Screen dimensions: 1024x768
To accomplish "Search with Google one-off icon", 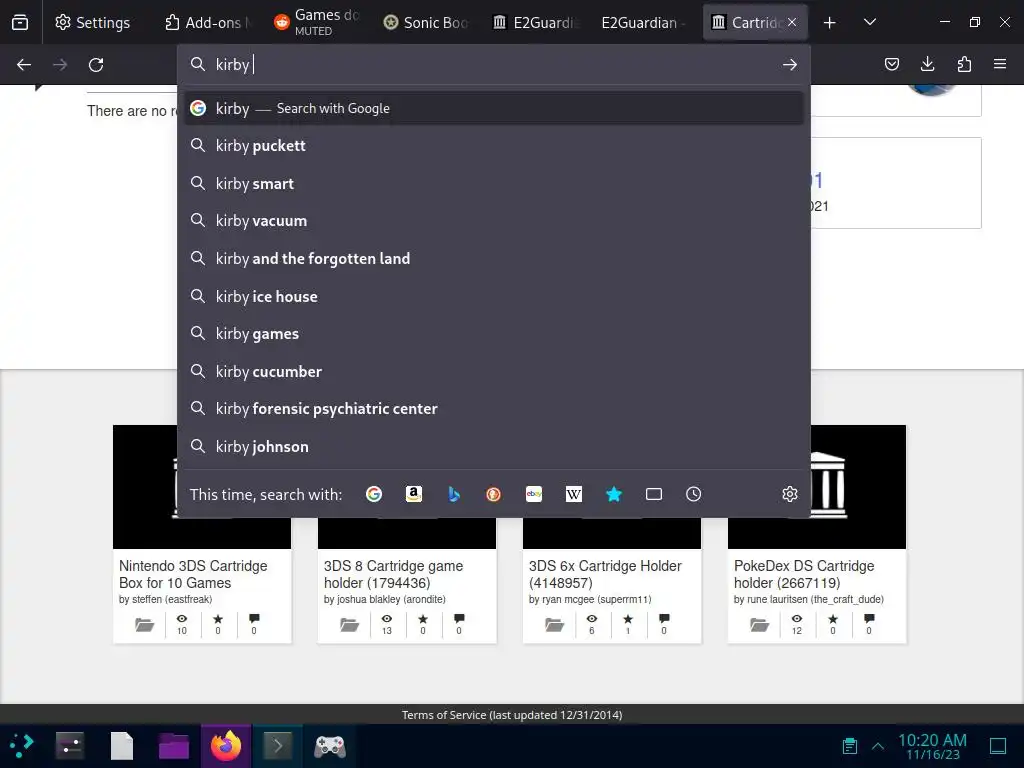I will point(374,494).
